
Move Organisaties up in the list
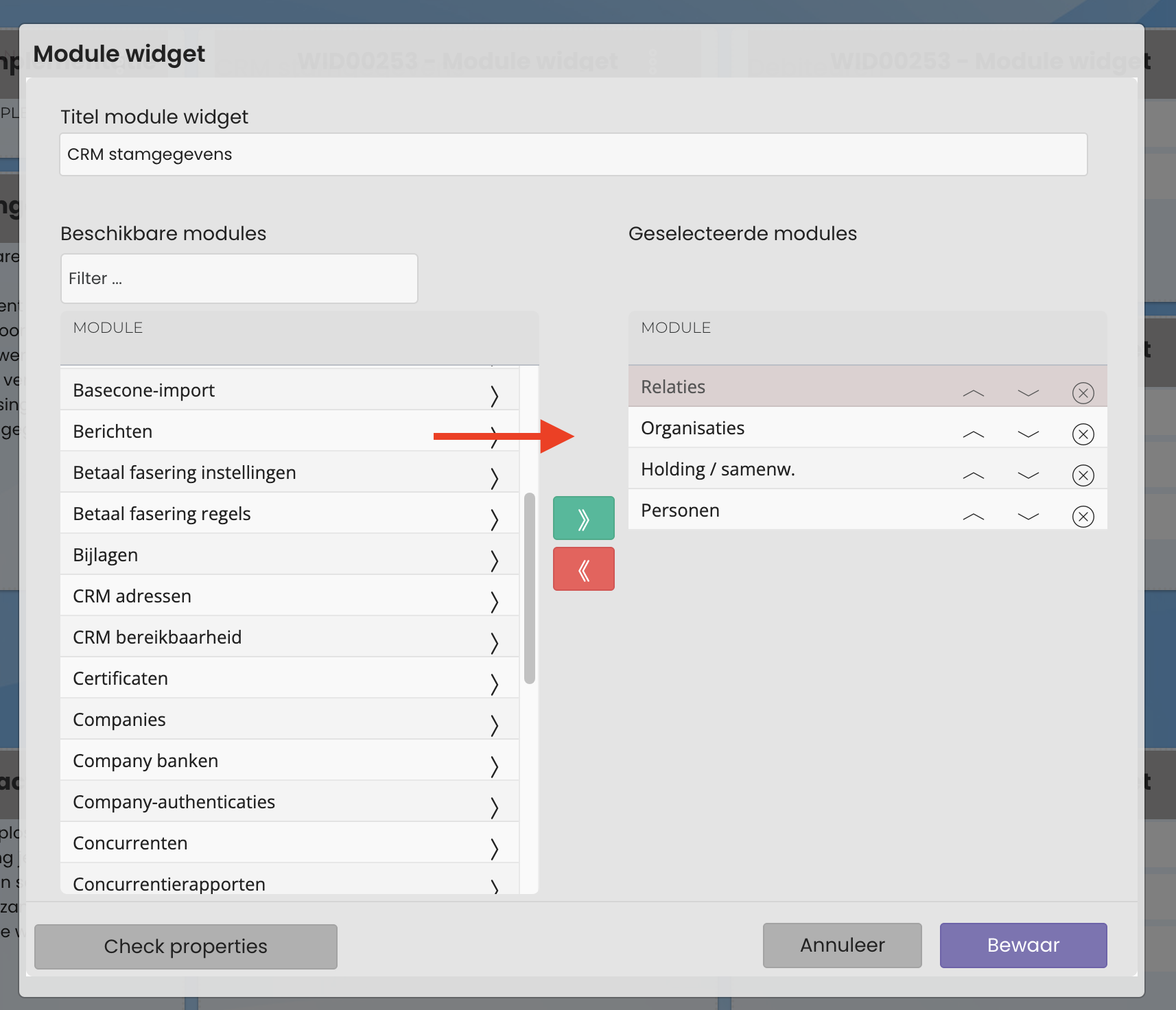point(973,434)
